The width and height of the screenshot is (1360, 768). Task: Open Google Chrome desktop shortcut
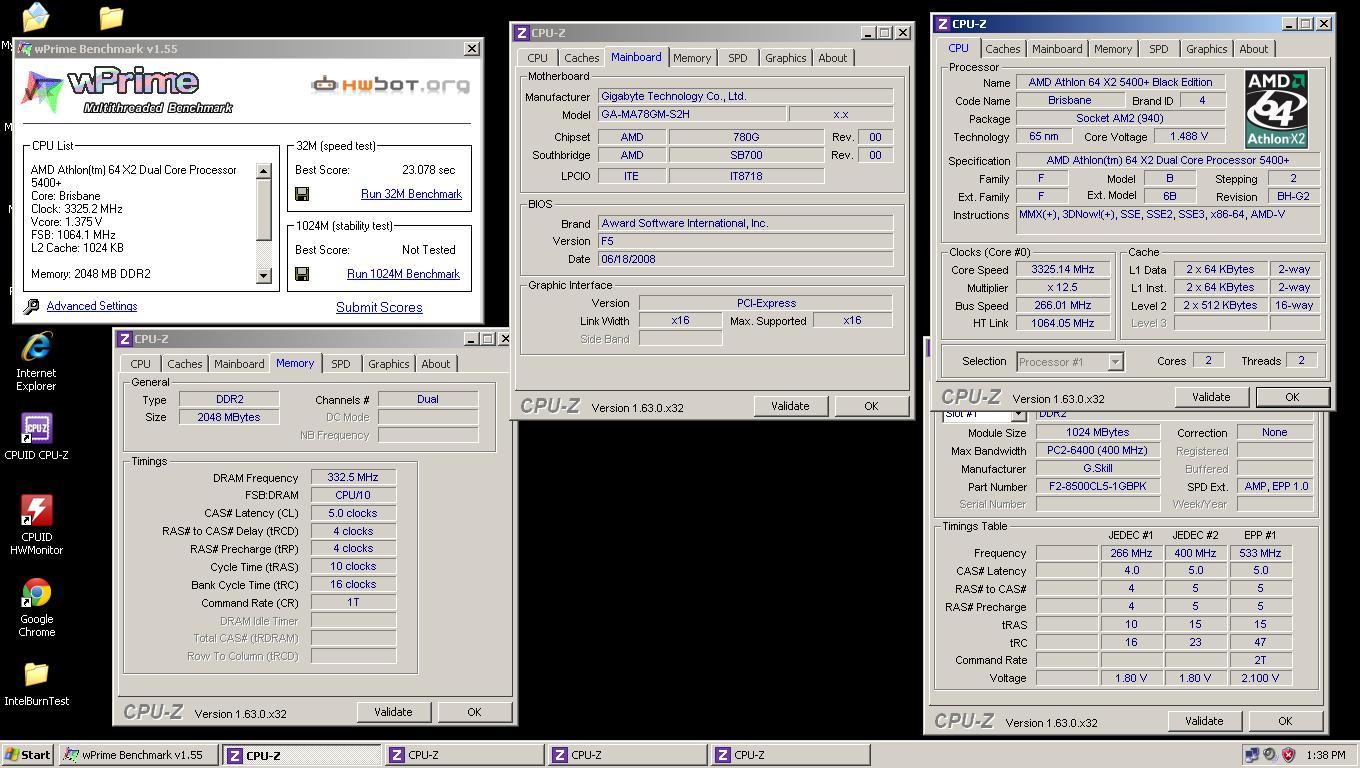[x=36, y=607]
